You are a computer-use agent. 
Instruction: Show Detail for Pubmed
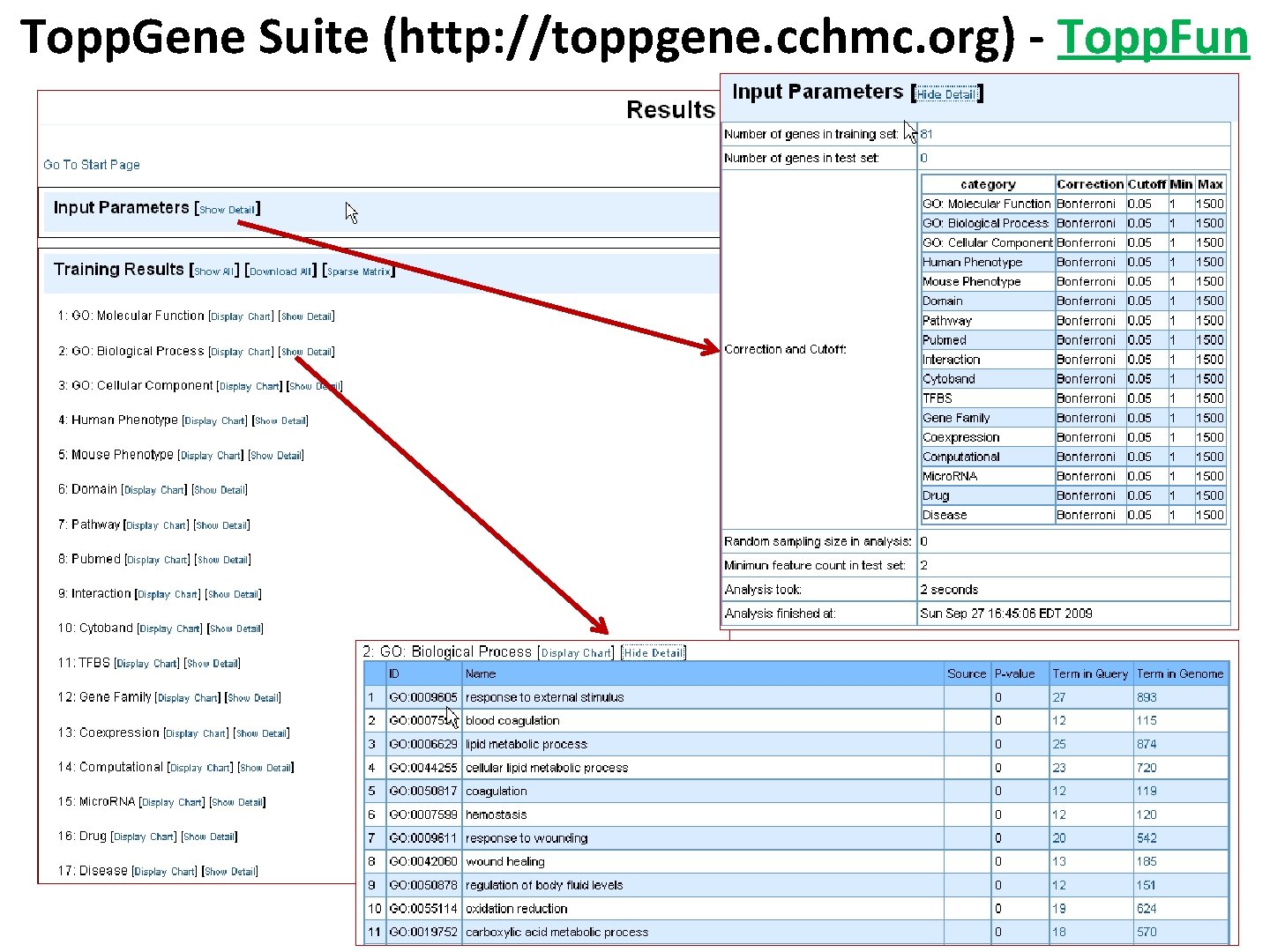(x=223, y=560)
